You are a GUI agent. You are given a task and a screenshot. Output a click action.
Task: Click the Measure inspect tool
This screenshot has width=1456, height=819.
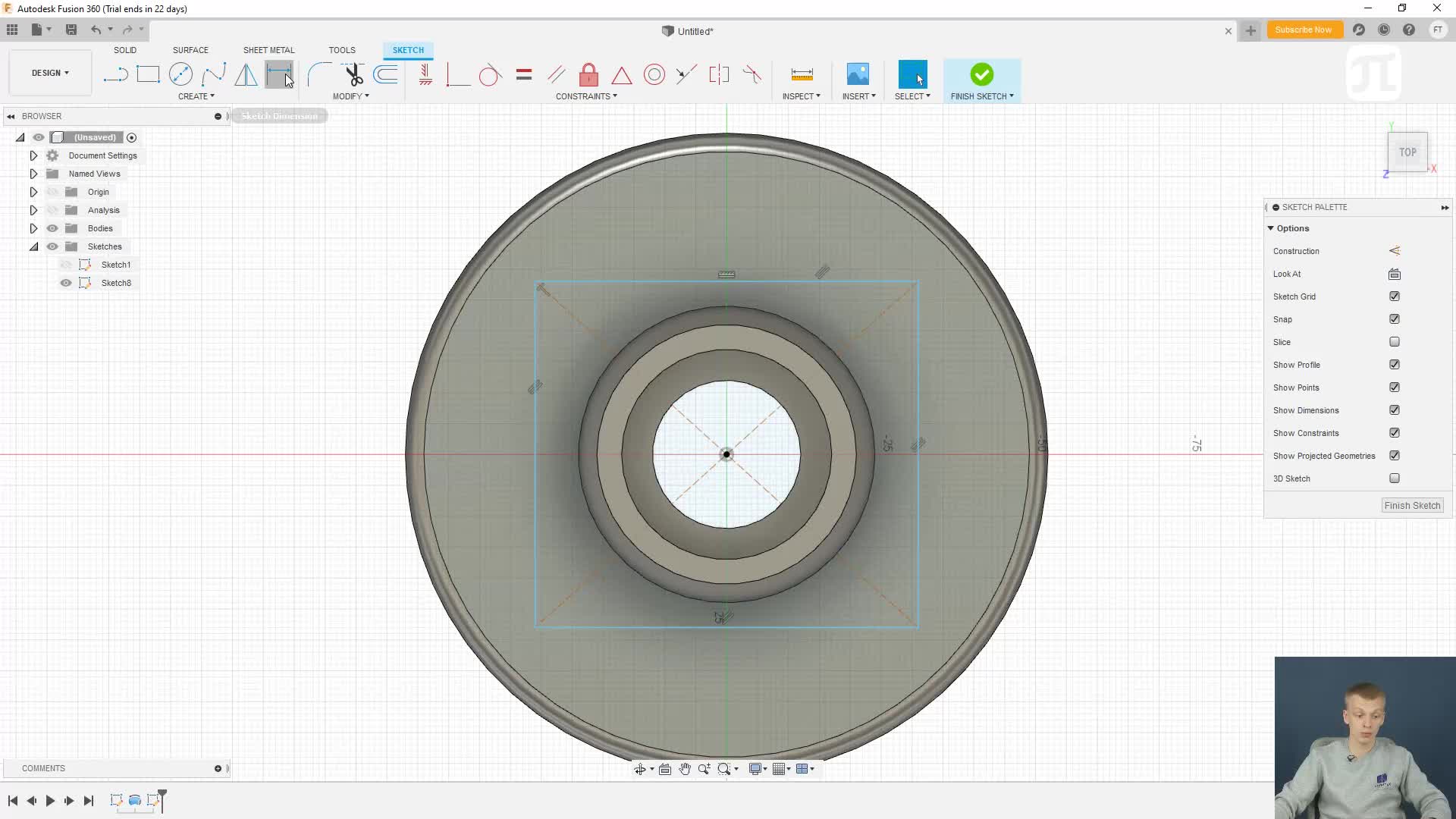click(802, 74)
